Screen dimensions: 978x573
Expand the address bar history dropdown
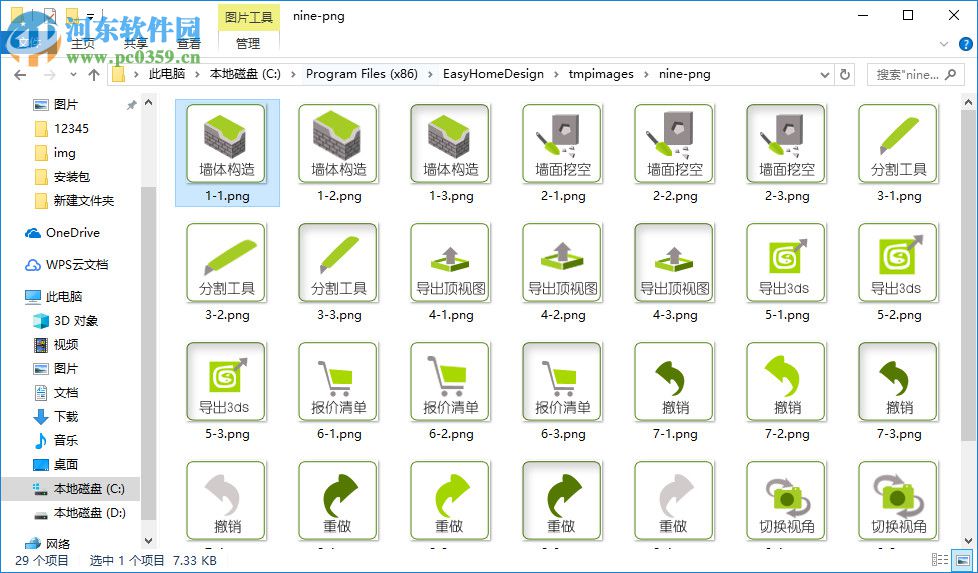tap(825, 75)
